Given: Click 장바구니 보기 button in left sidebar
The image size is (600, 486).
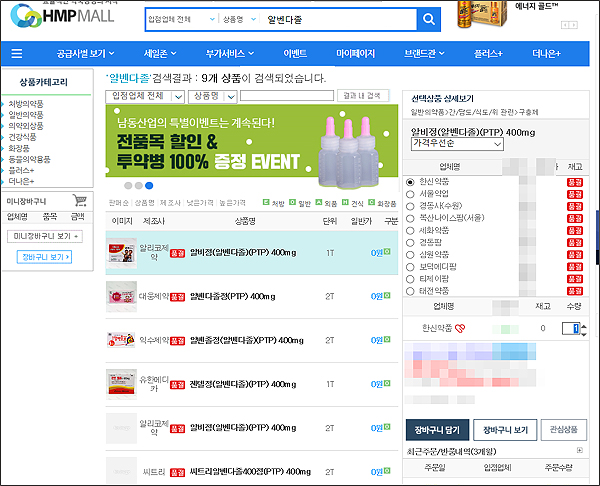Looking at the screenshot, I should [x=44, y=257].
